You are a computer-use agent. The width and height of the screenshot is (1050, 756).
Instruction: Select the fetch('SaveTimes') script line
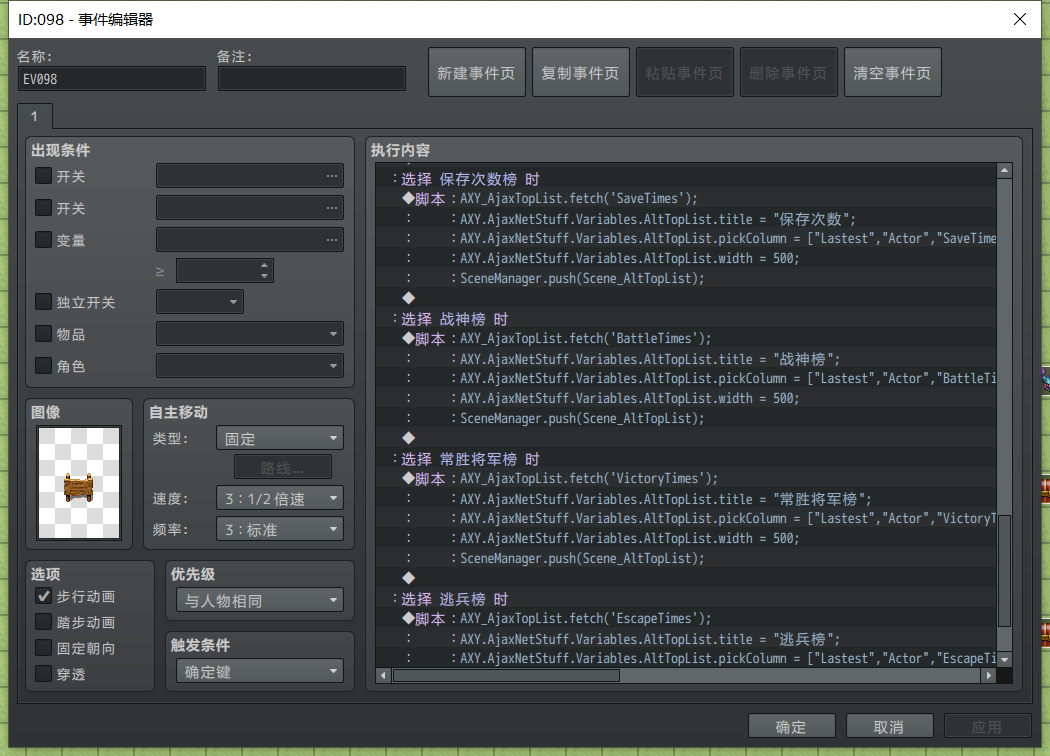(x=686, y=199)
